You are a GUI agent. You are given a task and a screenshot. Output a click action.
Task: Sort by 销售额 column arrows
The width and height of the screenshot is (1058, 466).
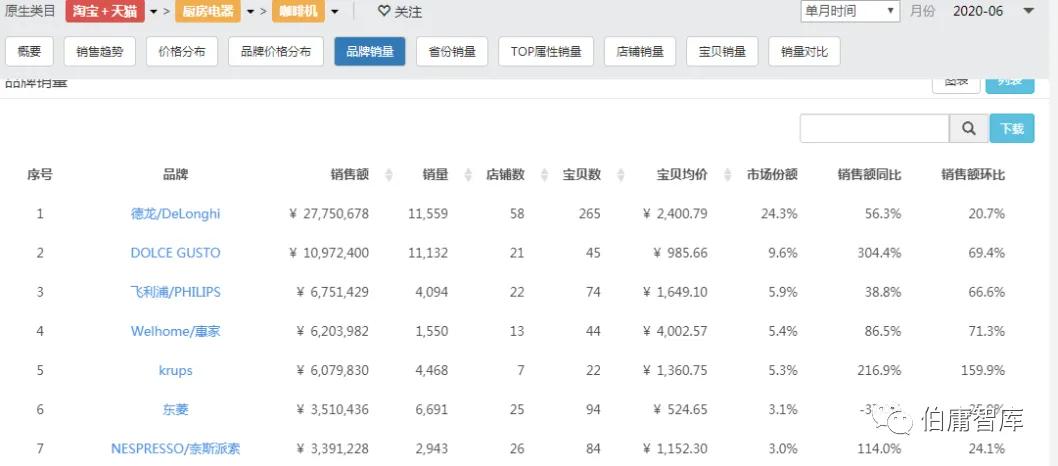[x=388, y=175]
